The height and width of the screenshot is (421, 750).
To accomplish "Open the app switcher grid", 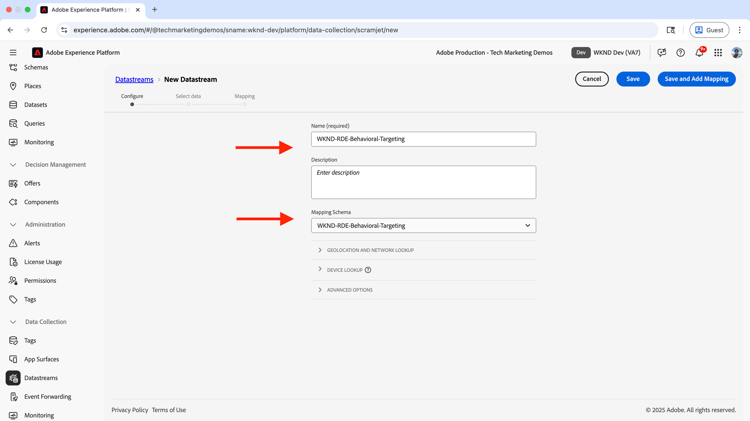I will pyautogui.click(x=718, y=53).
